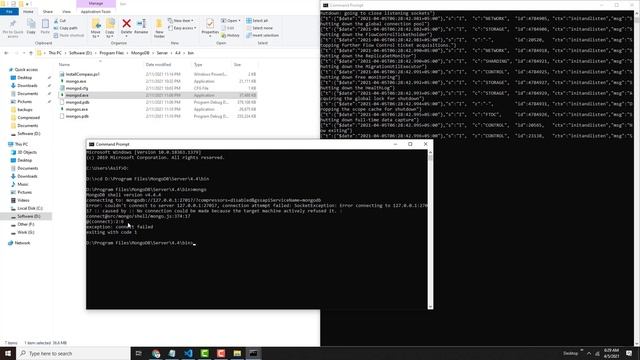Sort files by the Size column
Screen dimensions: 640x360
point(237,64)
